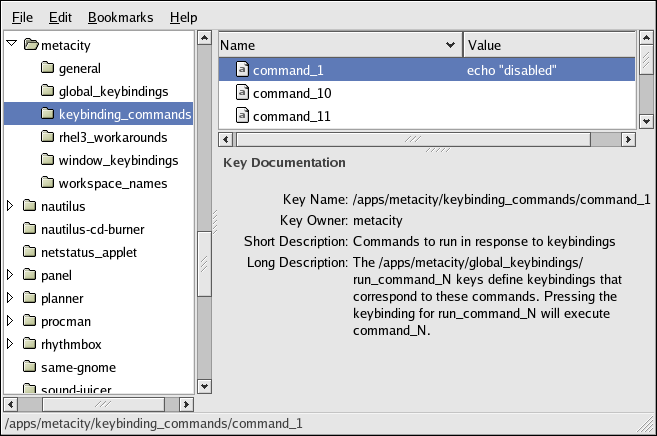This screenshot has width=657, height=436.
Task: Click the general folder icon
Action: click(x=48, y=68)
